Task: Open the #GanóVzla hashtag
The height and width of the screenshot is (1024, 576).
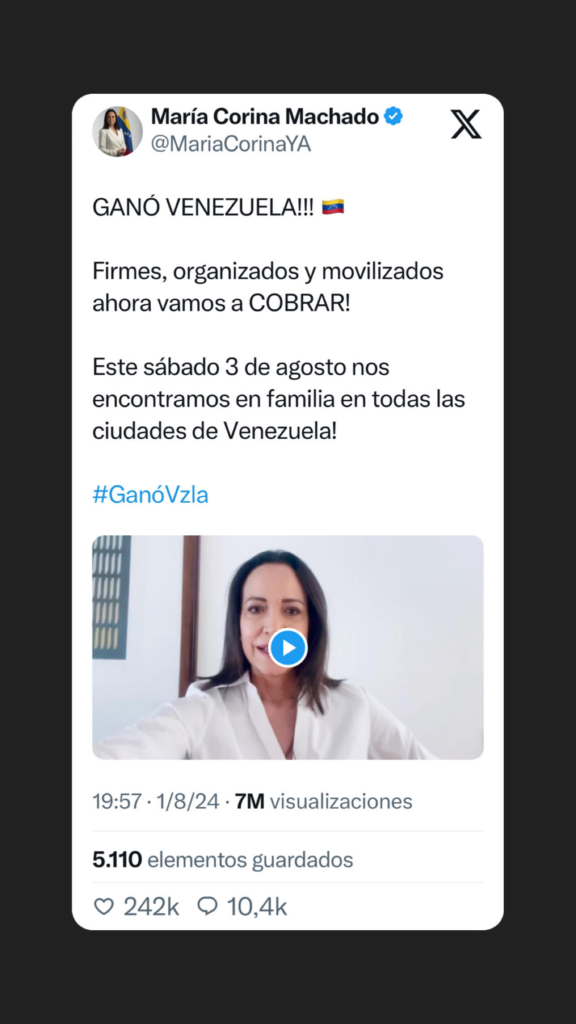Action: [150, 495]
